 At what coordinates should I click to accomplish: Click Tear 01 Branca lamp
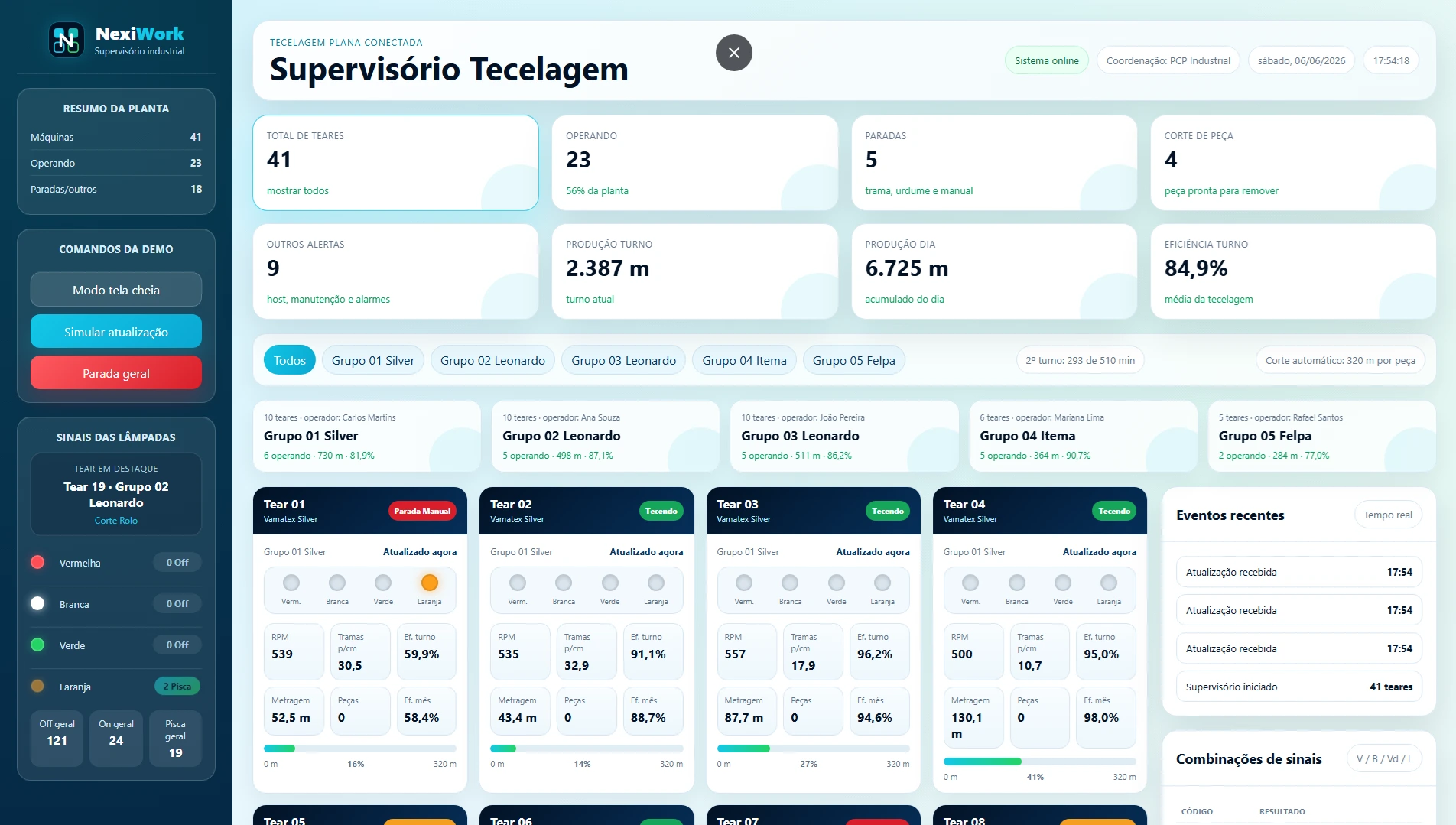coord(337,583)
